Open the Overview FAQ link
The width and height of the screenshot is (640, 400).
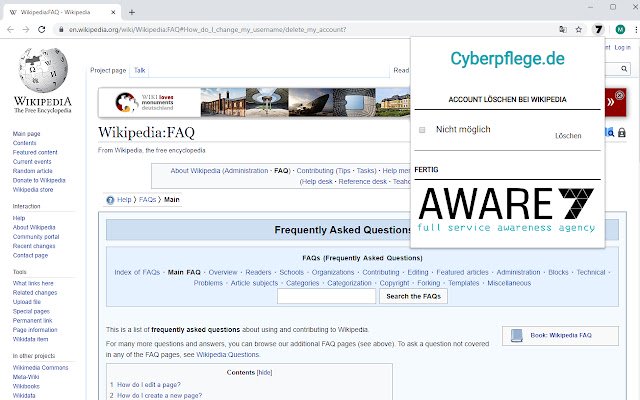(223, 272)
